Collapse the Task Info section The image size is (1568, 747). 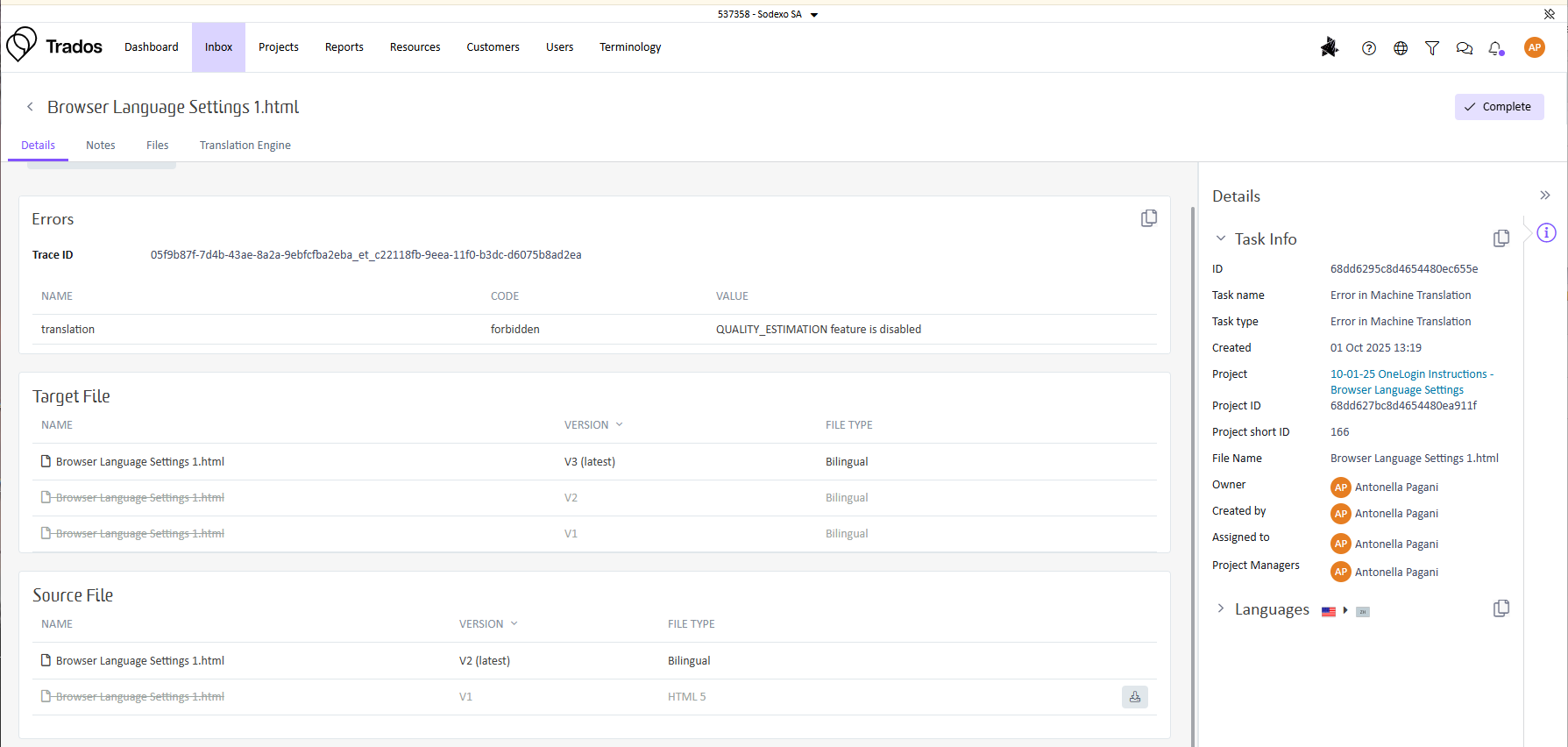click(x=1220, y=238)
